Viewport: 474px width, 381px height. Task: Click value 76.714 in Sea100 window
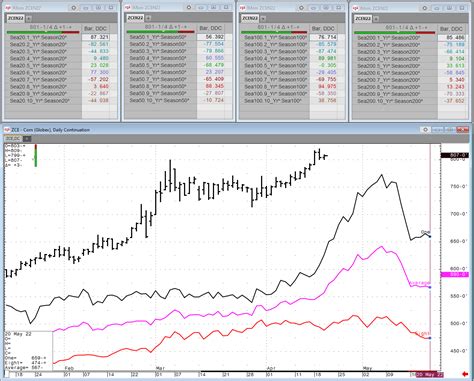point(327,37)
